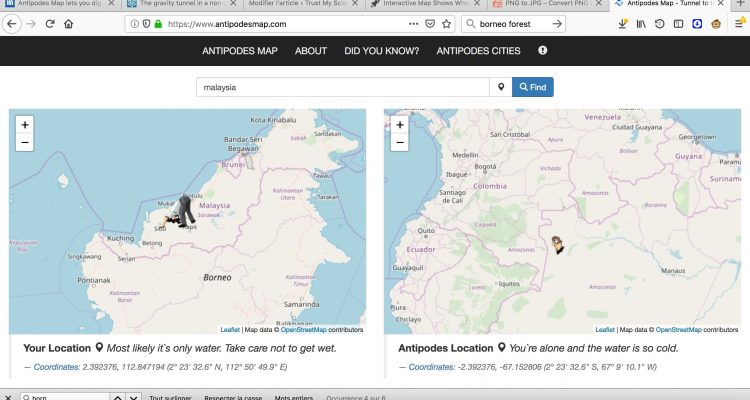Open ANTIPODES MAP nav item
This screenshot has height=400, width=750.
tap(240, 51)
